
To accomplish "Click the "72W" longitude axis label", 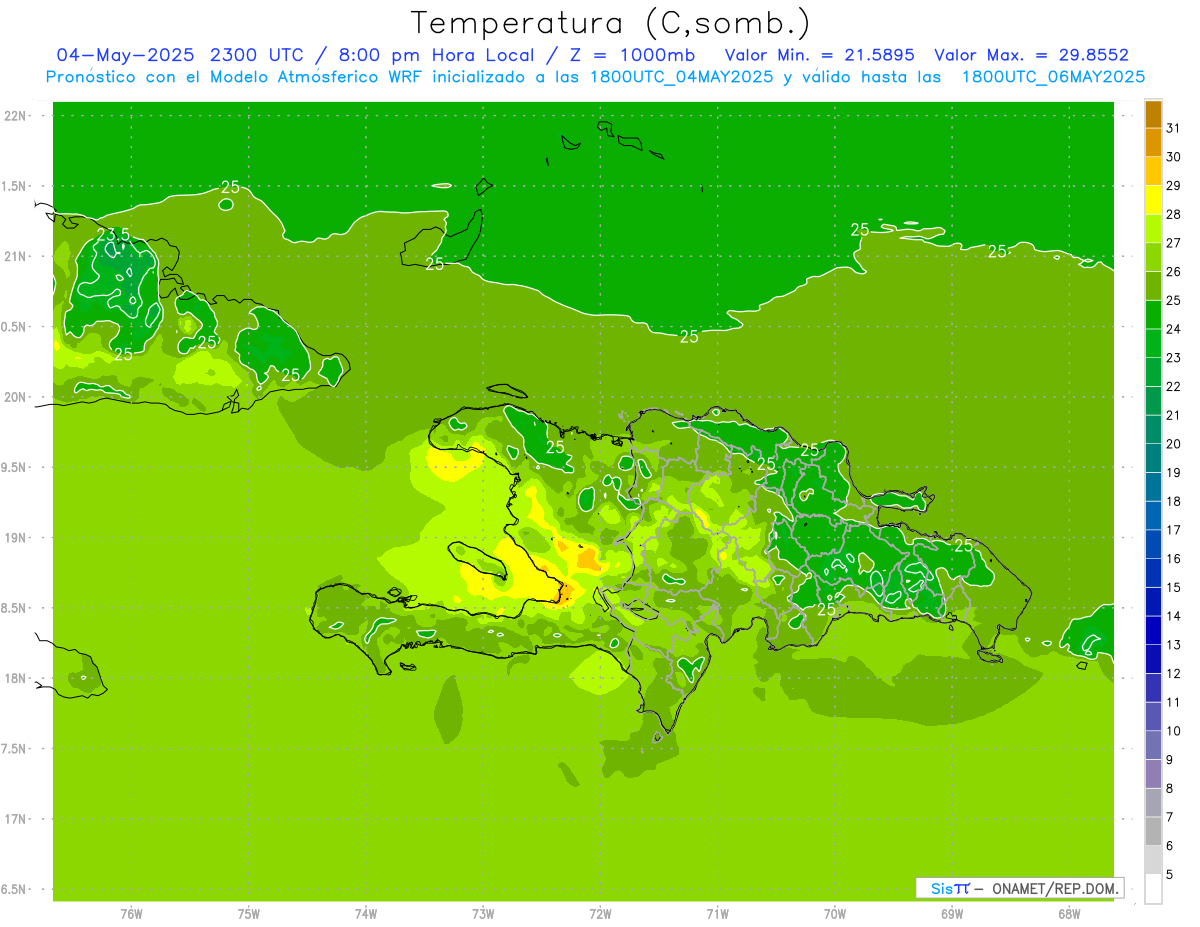I will [x=600, y=914].
